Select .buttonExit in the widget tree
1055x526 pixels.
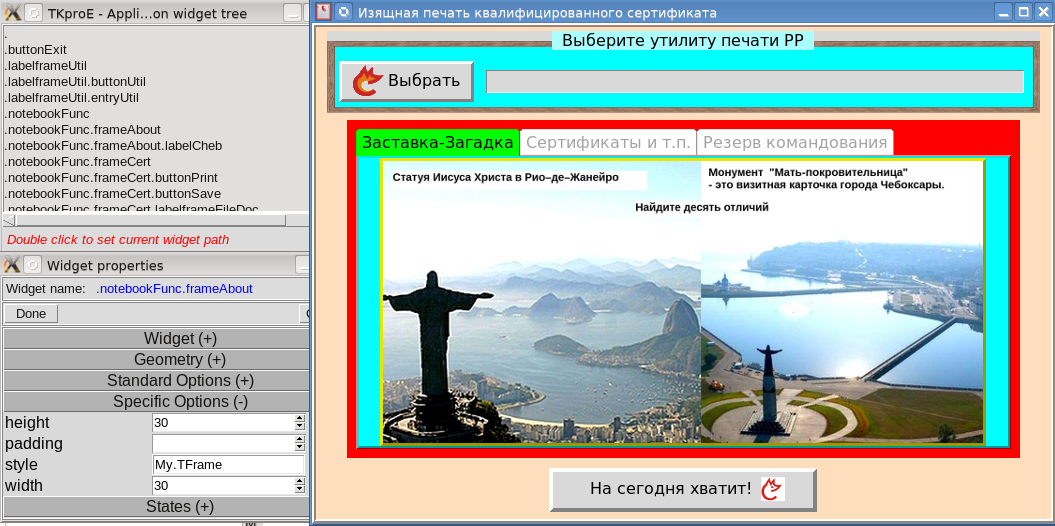(36, 50)
